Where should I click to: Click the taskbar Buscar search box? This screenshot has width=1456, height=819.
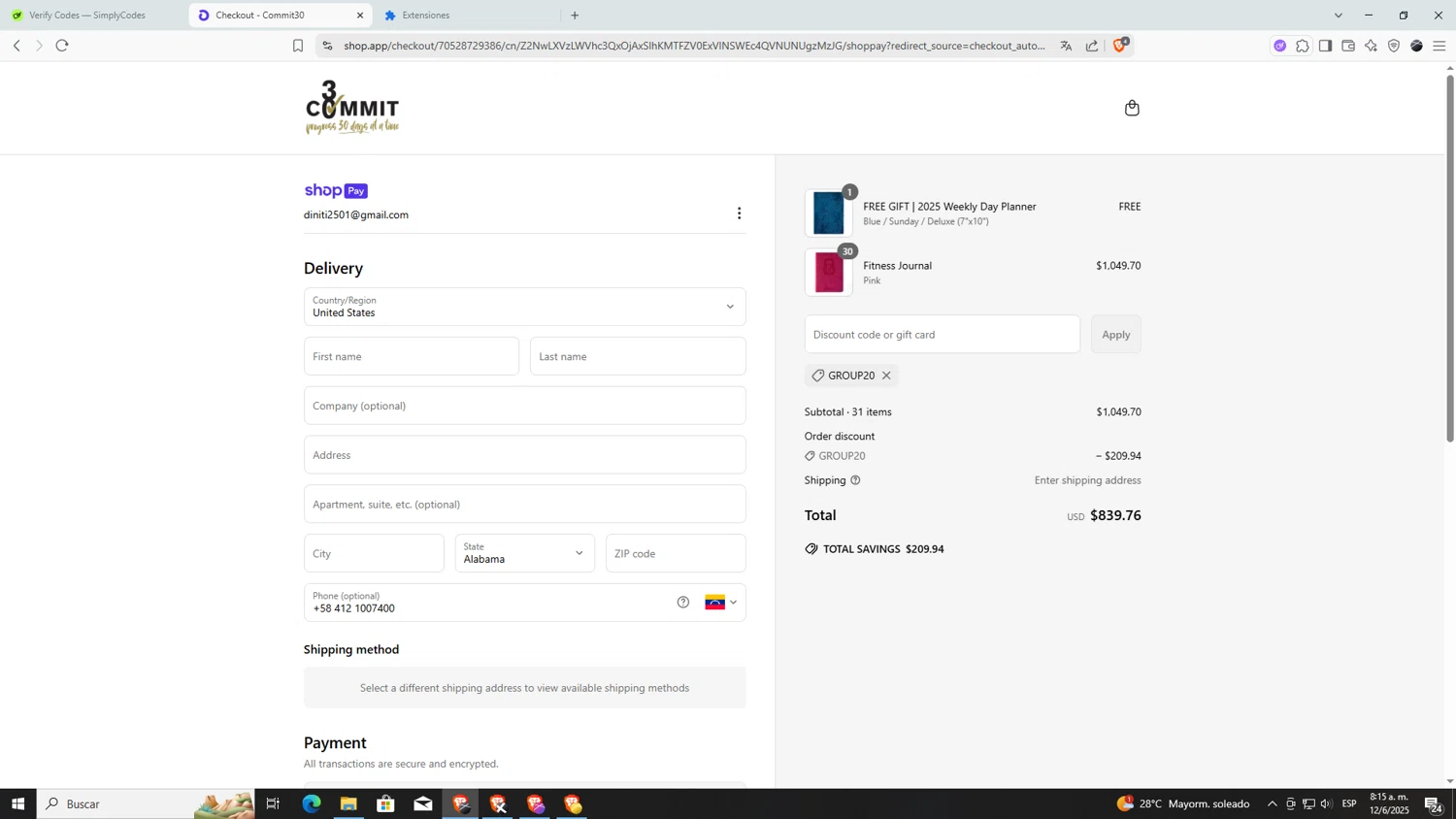pyautogui.click(x=146, y=803)
